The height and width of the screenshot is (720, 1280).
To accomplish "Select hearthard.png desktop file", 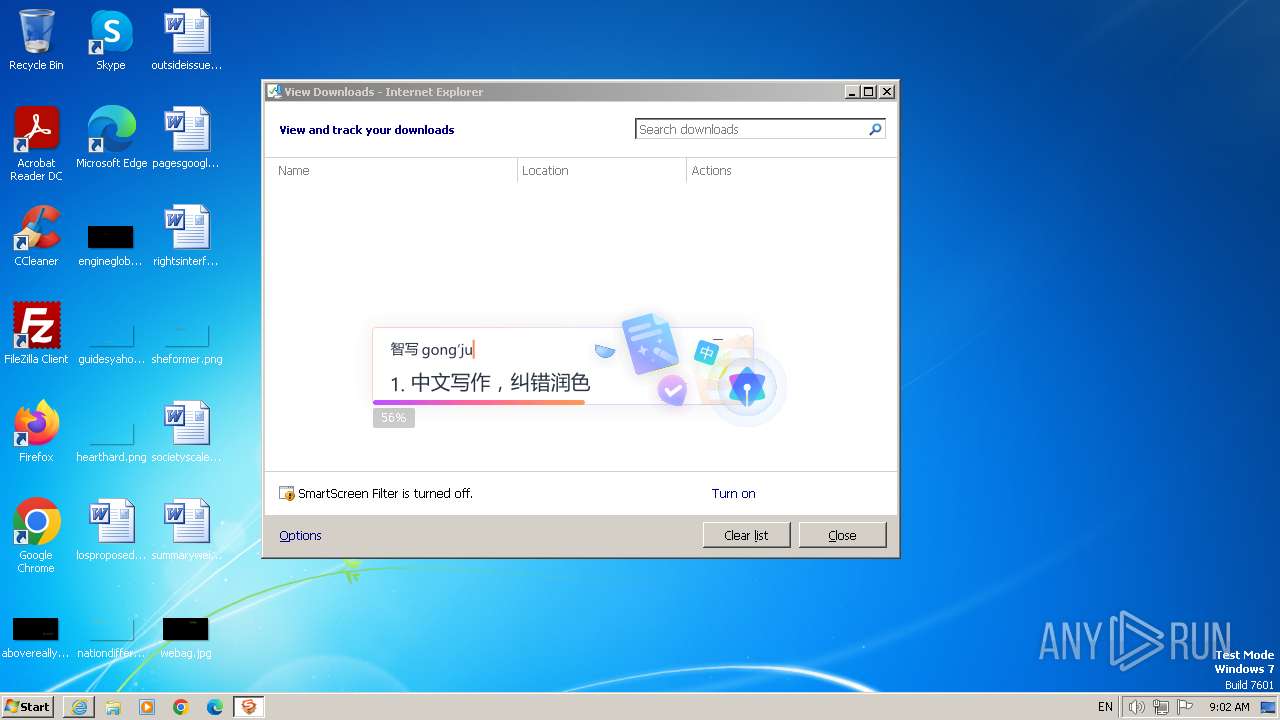I will pos(111,441).
